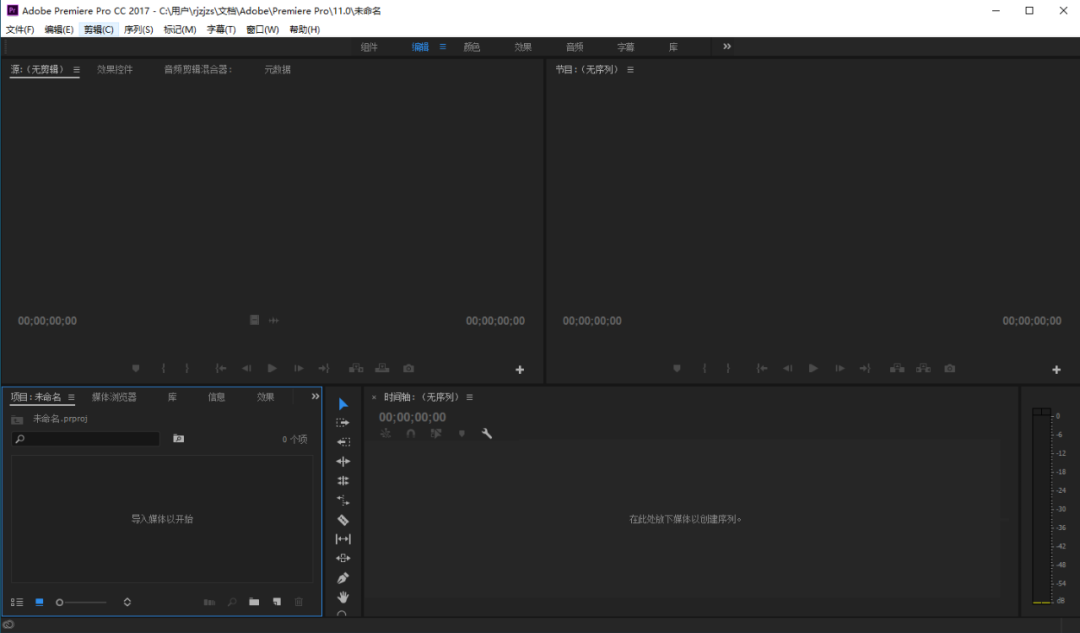Click New Item icon in Project panel
The image size is (1080, 633).
point(277,602)
